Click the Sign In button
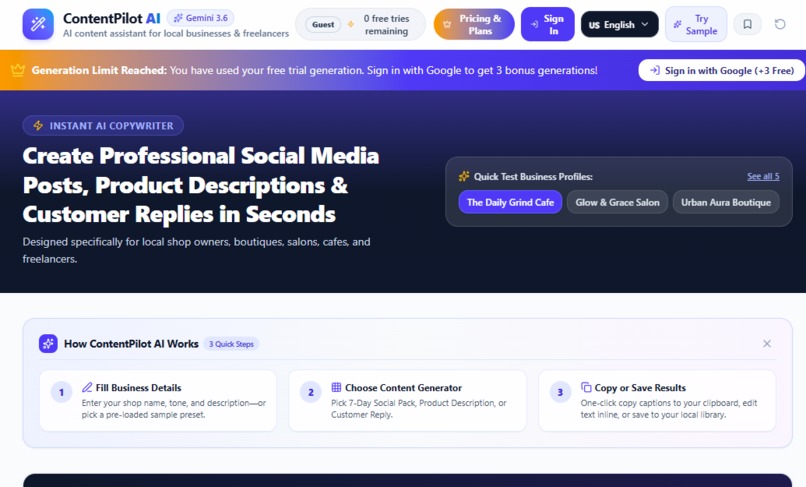Image resolution: width=806 pixels, height=487 pixels. pos(547,24)
